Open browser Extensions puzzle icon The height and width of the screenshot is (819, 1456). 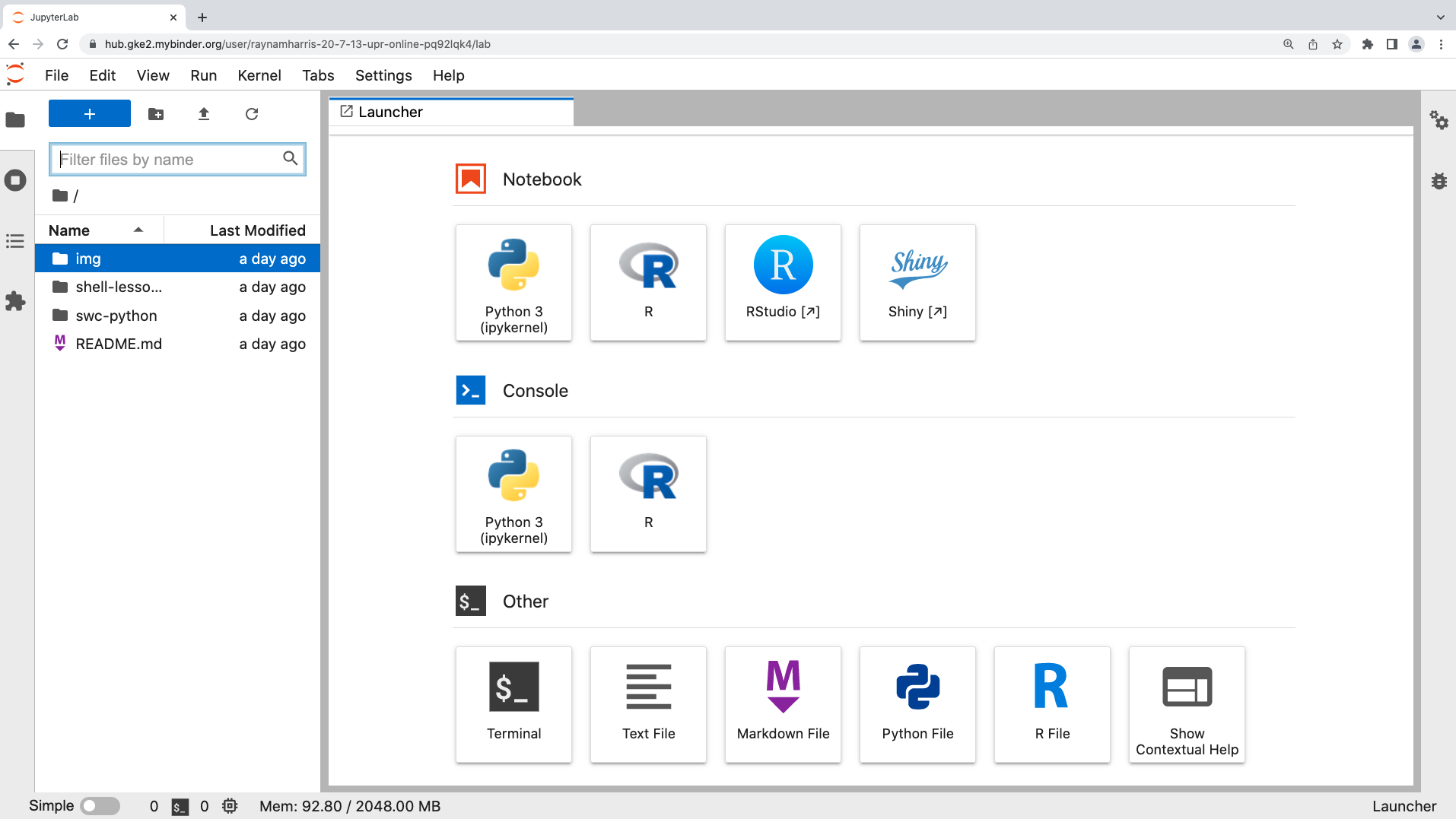(x=1368, y=44)
